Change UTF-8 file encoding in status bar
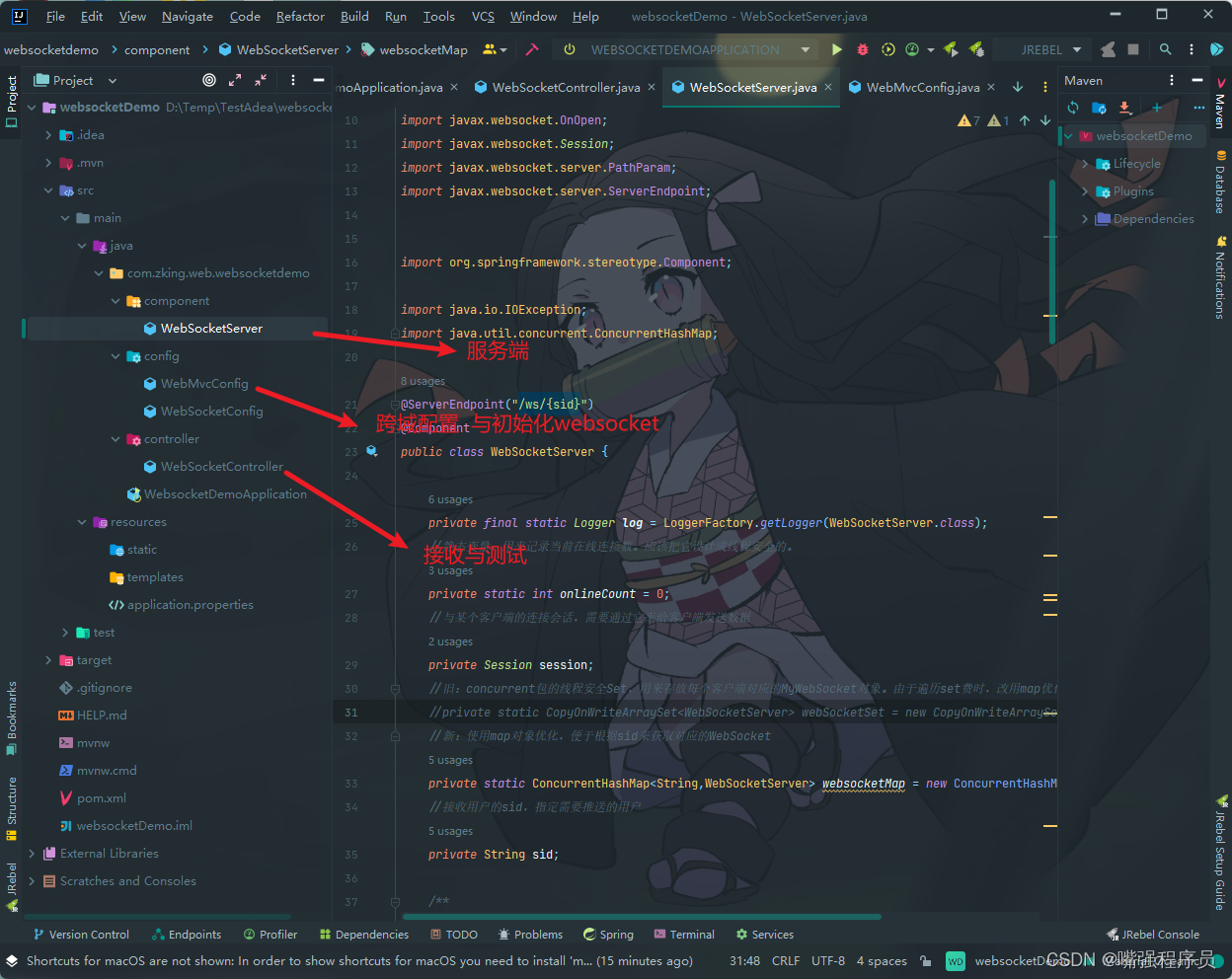Image resolution: width=1232 pixels, height=979 pixels. point(828,960)
